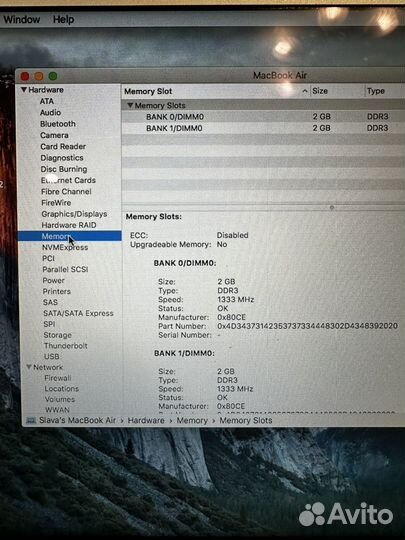Select the BANK 0/DIMM0 table row
Viewport: 405px width, 540px height.
263,117
